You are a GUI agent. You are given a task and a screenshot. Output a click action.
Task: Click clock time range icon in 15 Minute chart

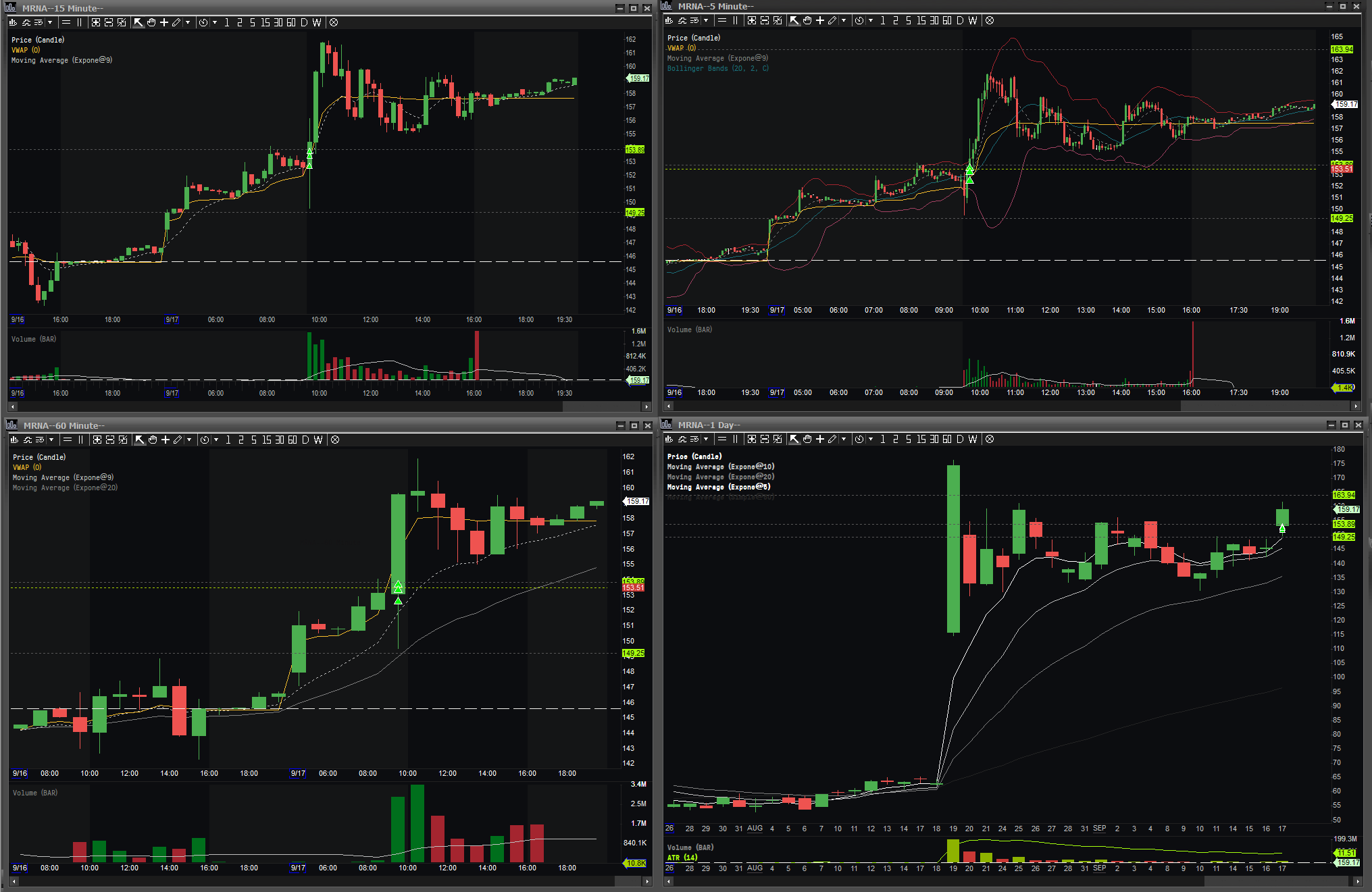pyautogui.click(x=203, y=22)
